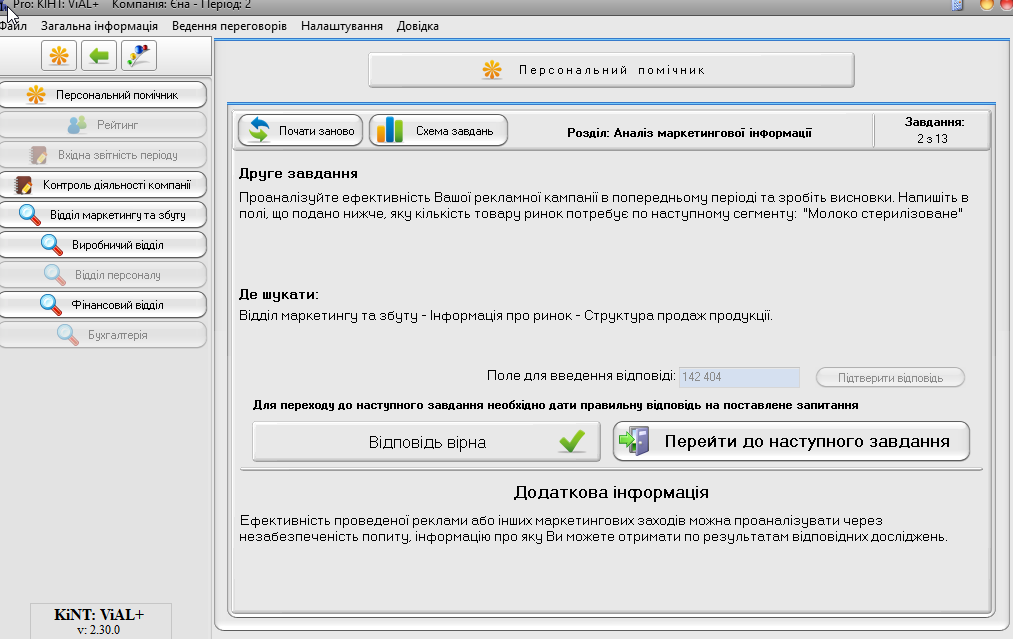Click the Почати заново button
The image size is (1013, 639).
click(x=300, y=131)
